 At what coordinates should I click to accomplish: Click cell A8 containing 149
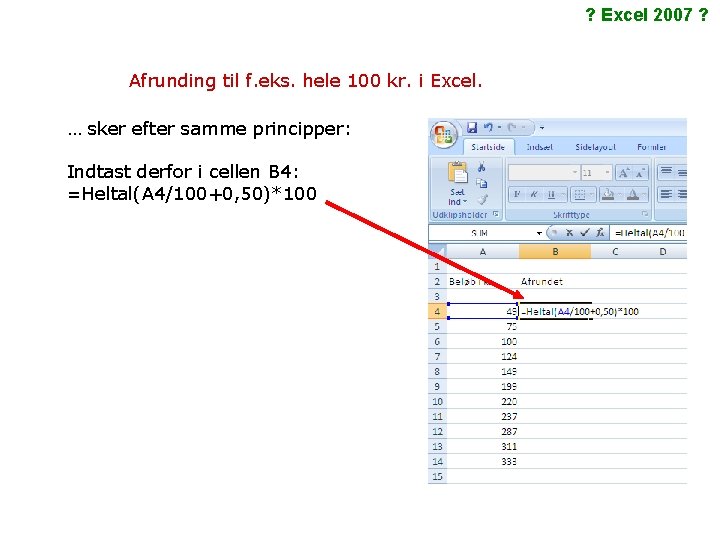[x=483, y=371]
